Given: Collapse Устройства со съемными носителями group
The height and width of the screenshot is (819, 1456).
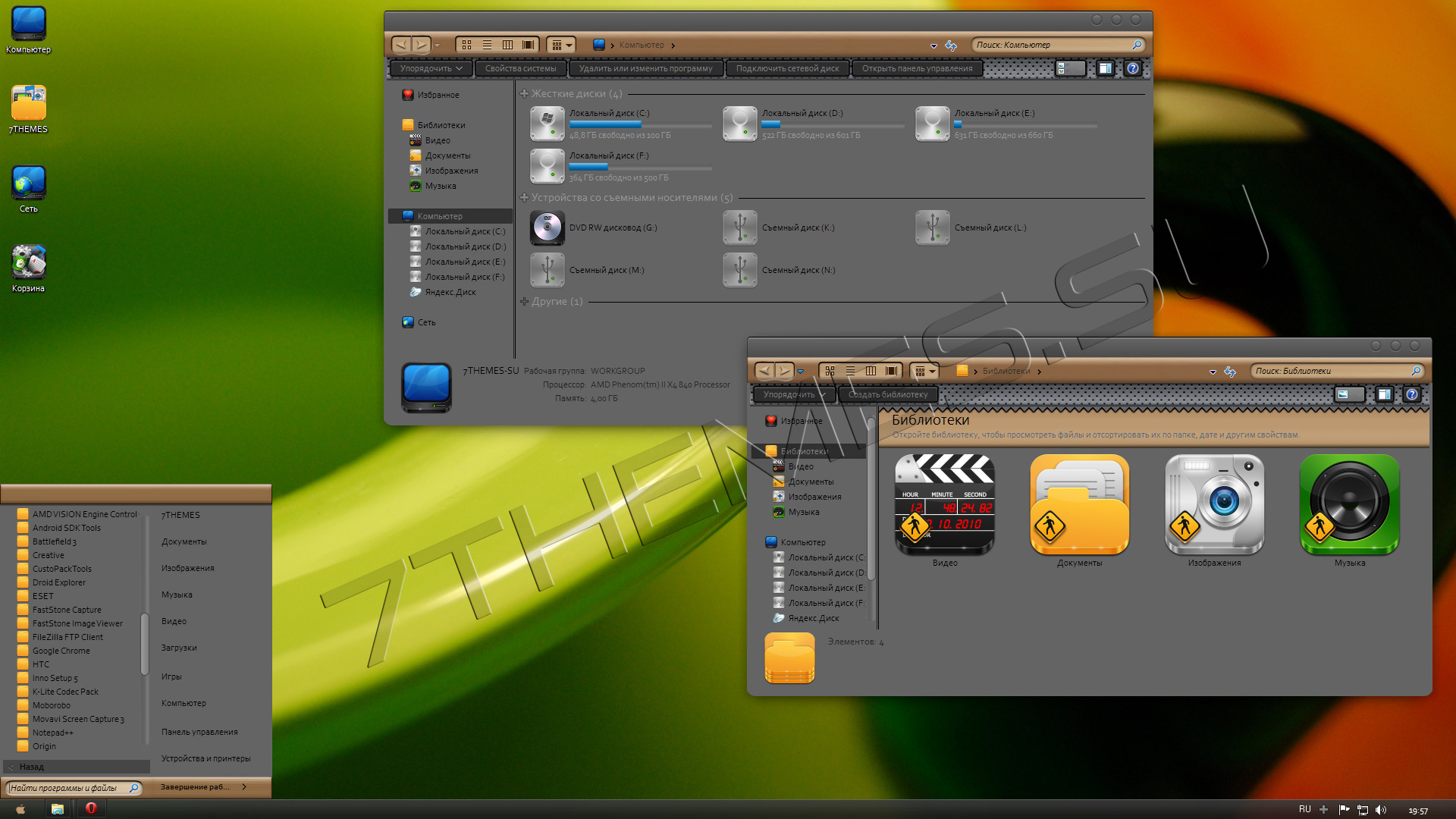Looking at the screenshot, I should 524,198.
